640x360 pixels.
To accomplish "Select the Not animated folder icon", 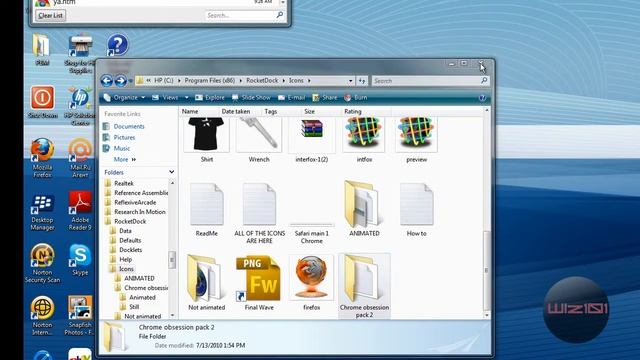I will click(207, 282).
